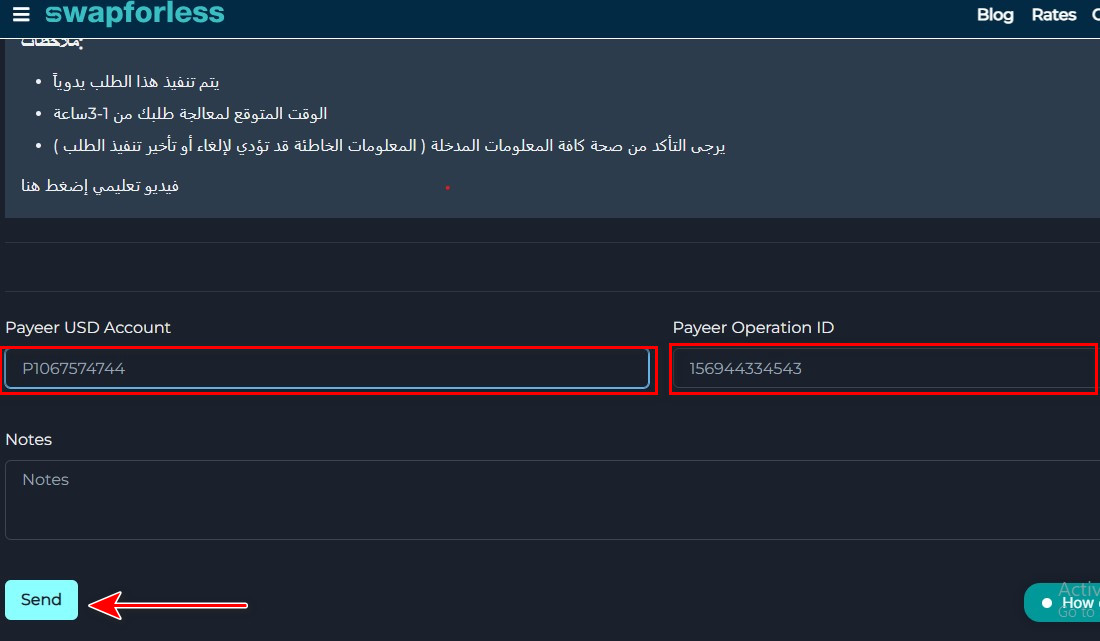
Task: Select the swapforless brand icon in header
Action: click(135, 14)
